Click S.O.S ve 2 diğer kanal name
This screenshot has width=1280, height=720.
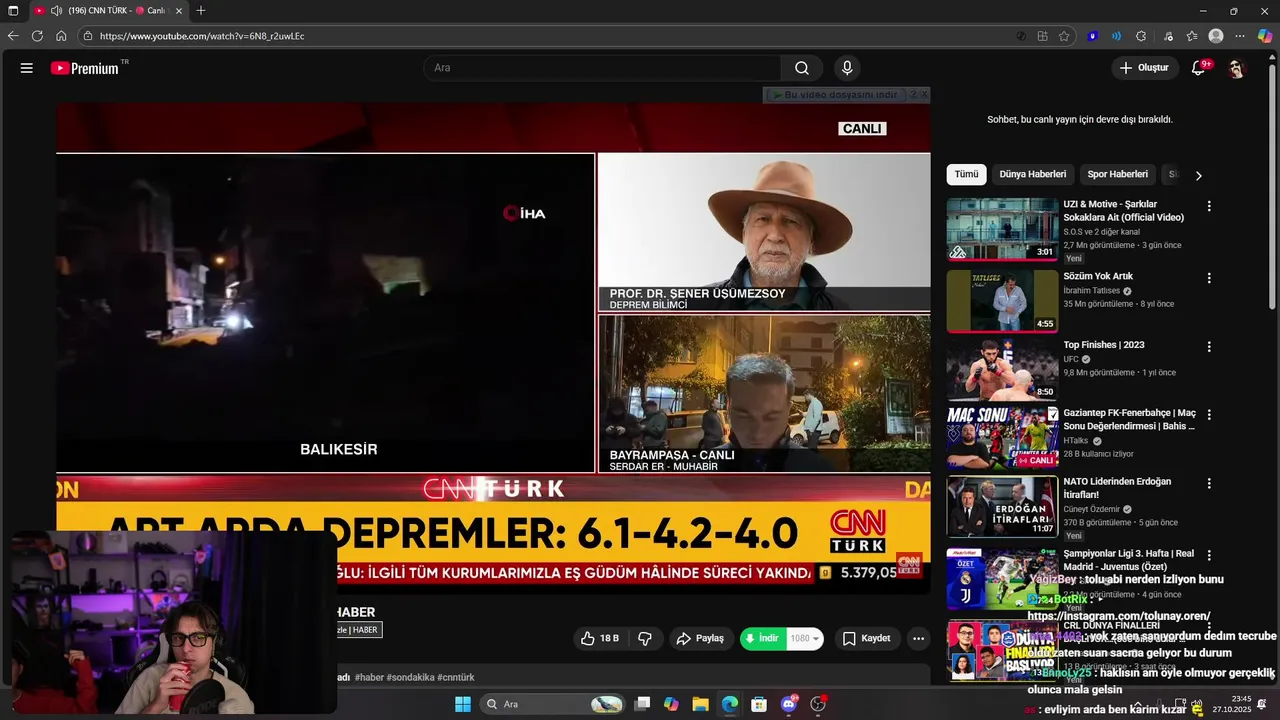[x=1101, y=232]
